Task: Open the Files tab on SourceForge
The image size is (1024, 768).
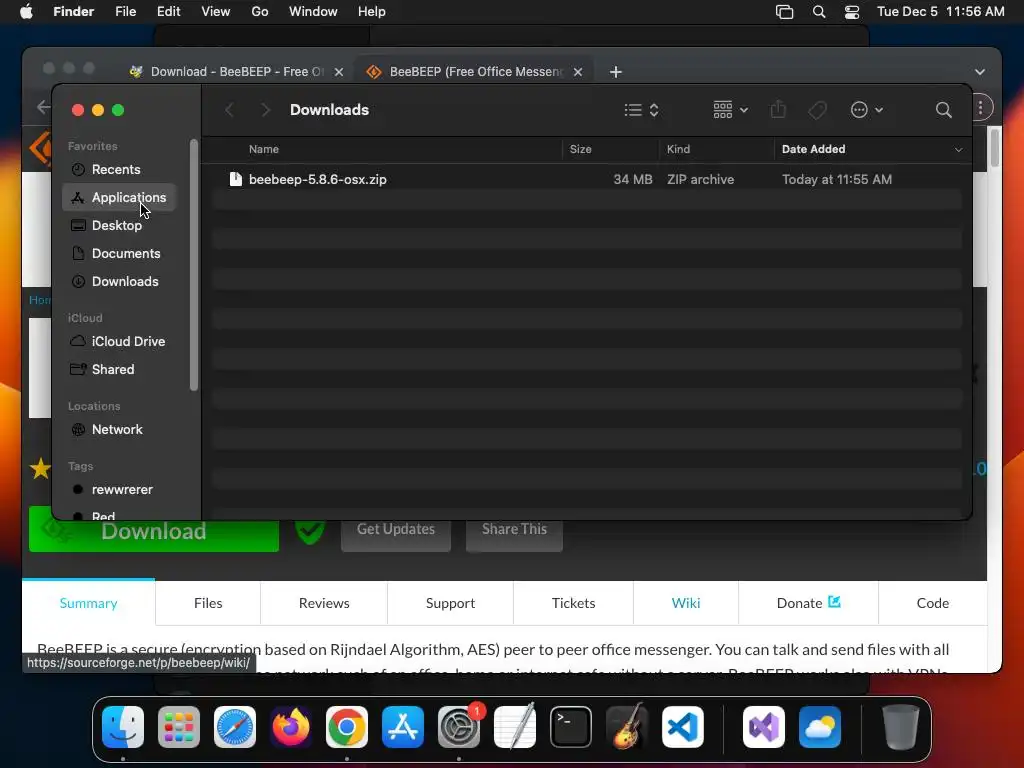Action: point(208,603)
